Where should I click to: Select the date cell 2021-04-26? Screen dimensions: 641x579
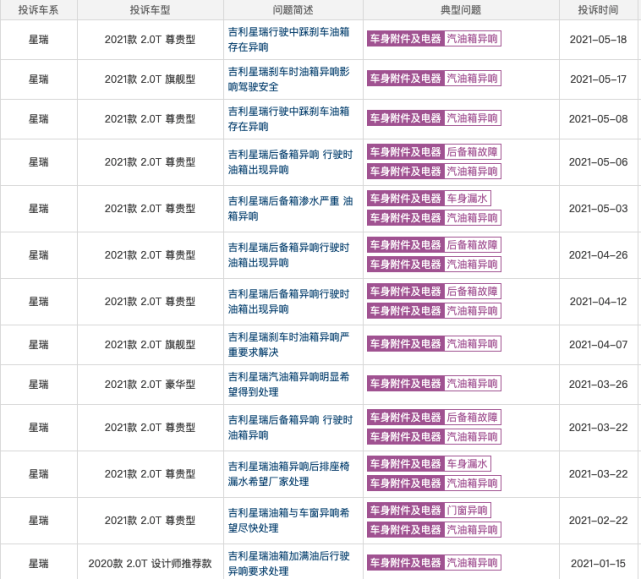click(x=598, y=255)
